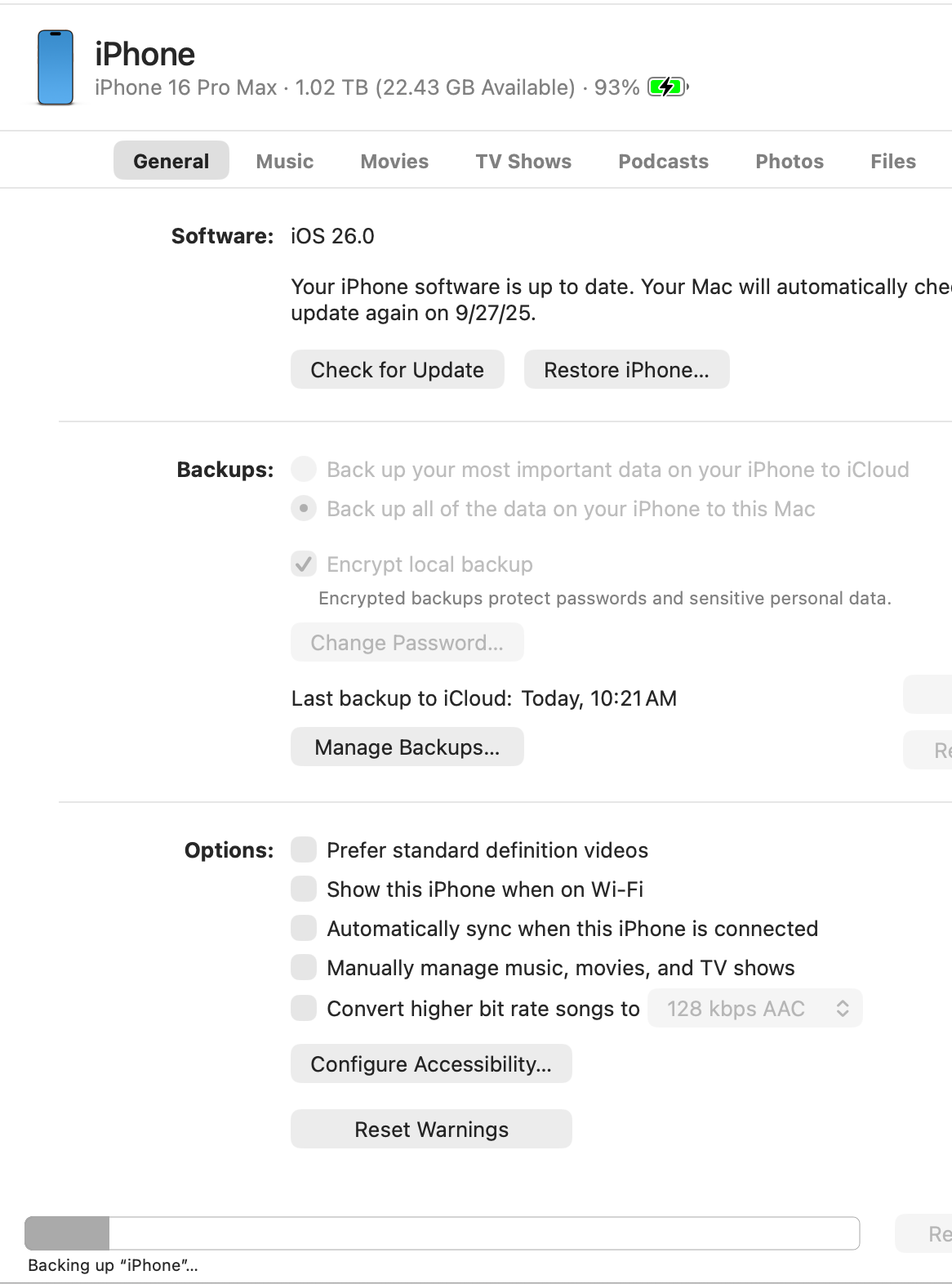The image size is (952, 1284).
Task: Toggle Encrypt local backup checkbox
Action: click(x=304, y=564)
